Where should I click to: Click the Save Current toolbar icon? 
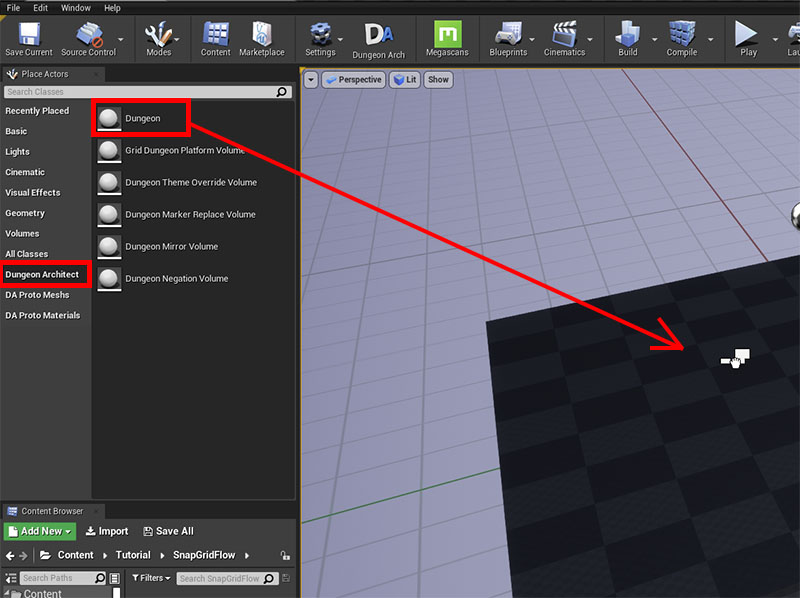29,35
